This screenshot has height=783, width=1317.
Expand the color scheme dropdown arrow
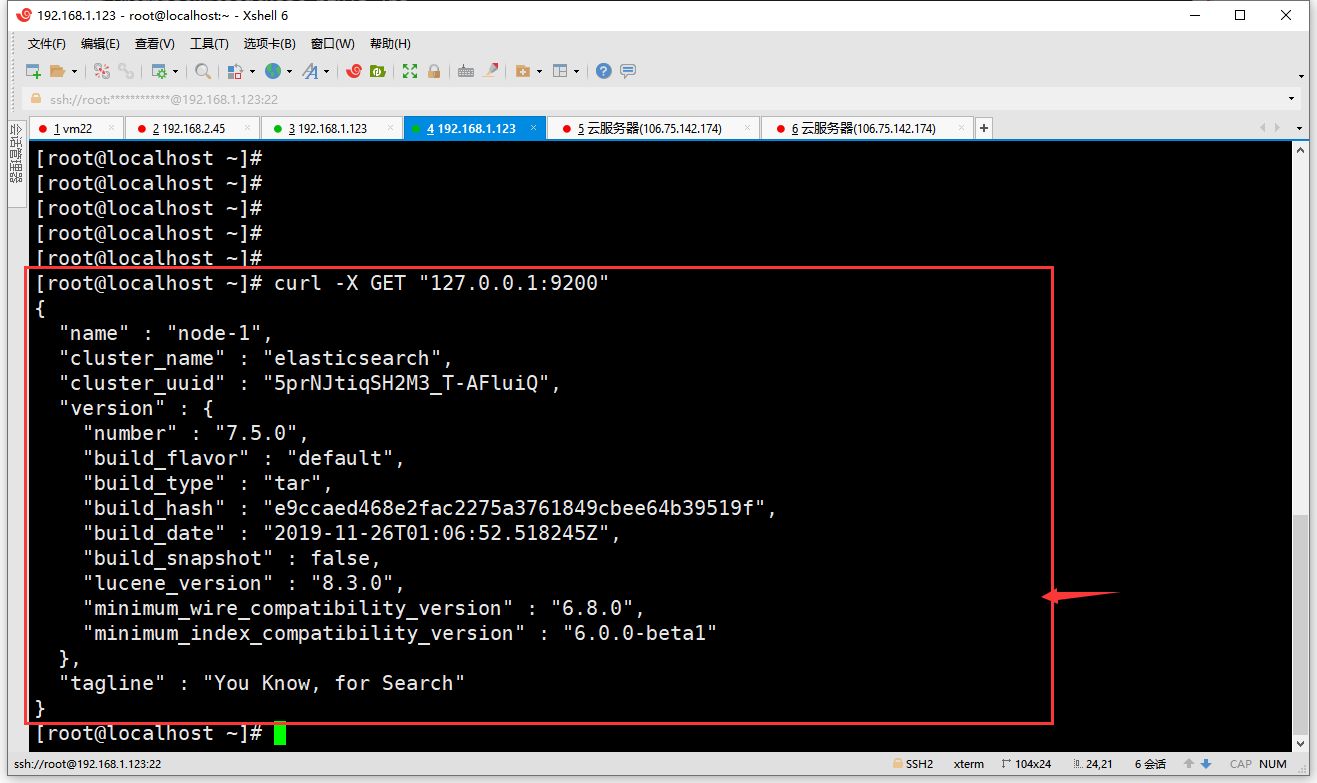(252, 71)
